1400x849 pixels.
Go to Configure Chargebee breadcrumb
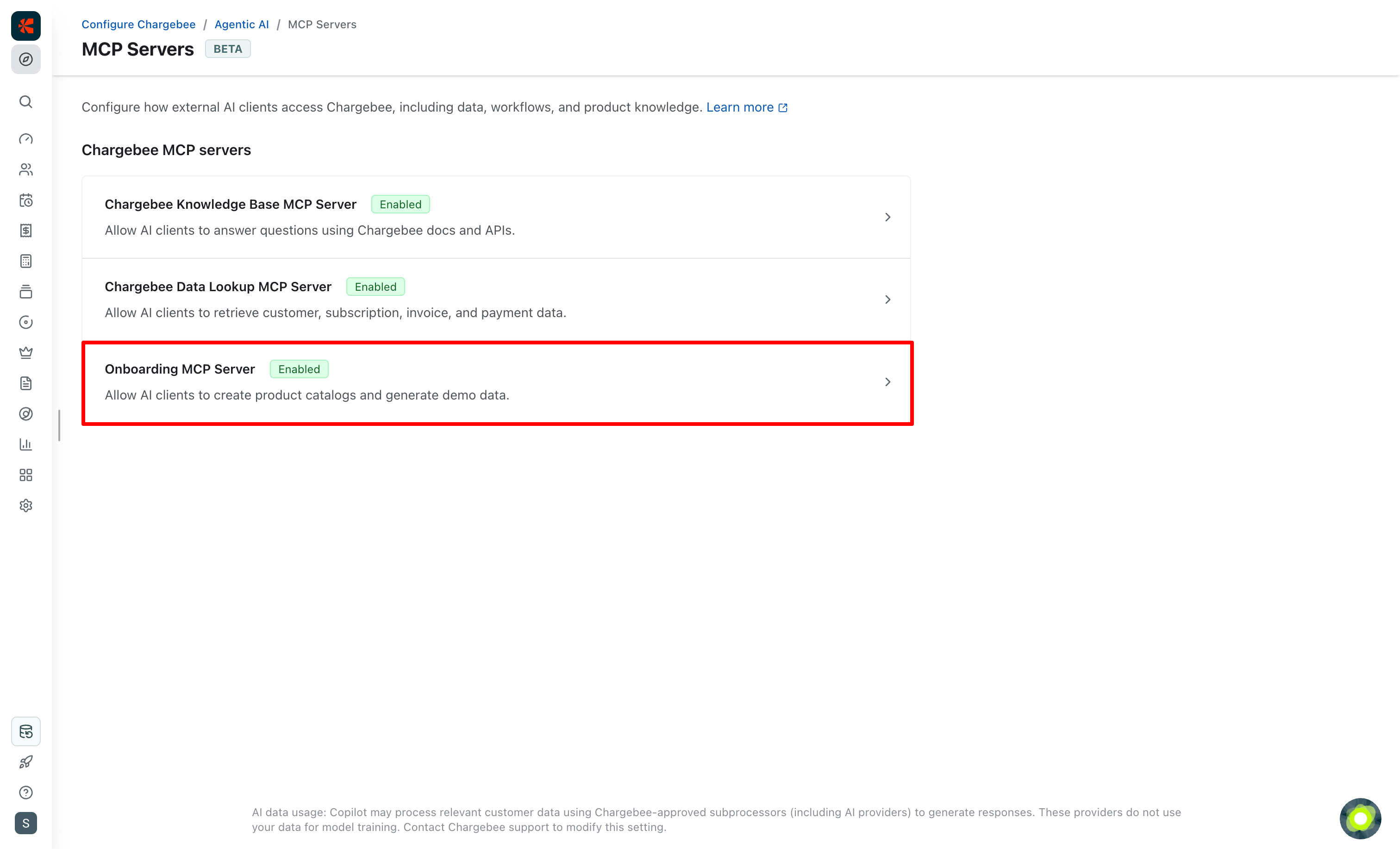(x=138, y=25)
